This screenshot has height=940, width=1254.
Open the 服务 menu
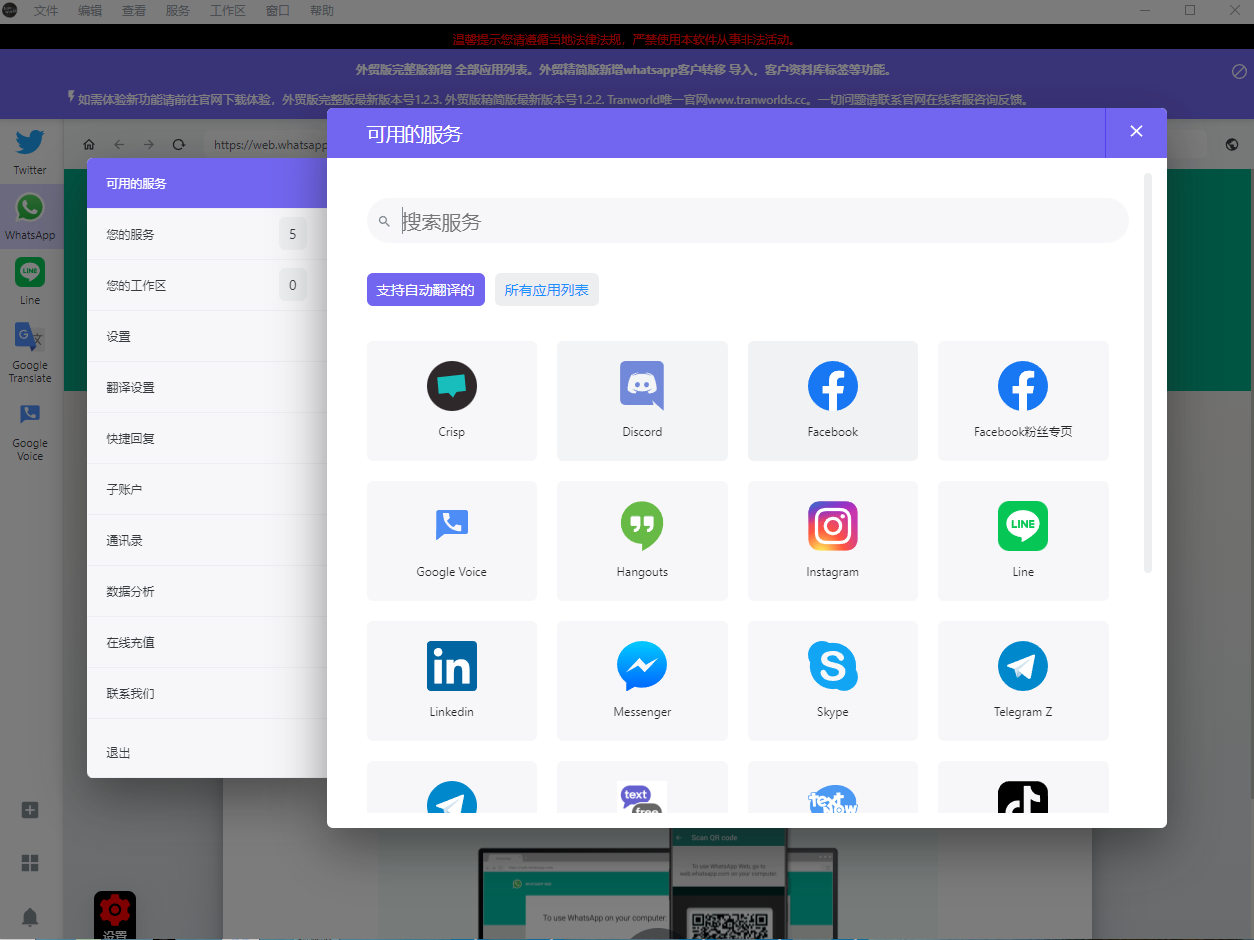(x=177, y=11)
